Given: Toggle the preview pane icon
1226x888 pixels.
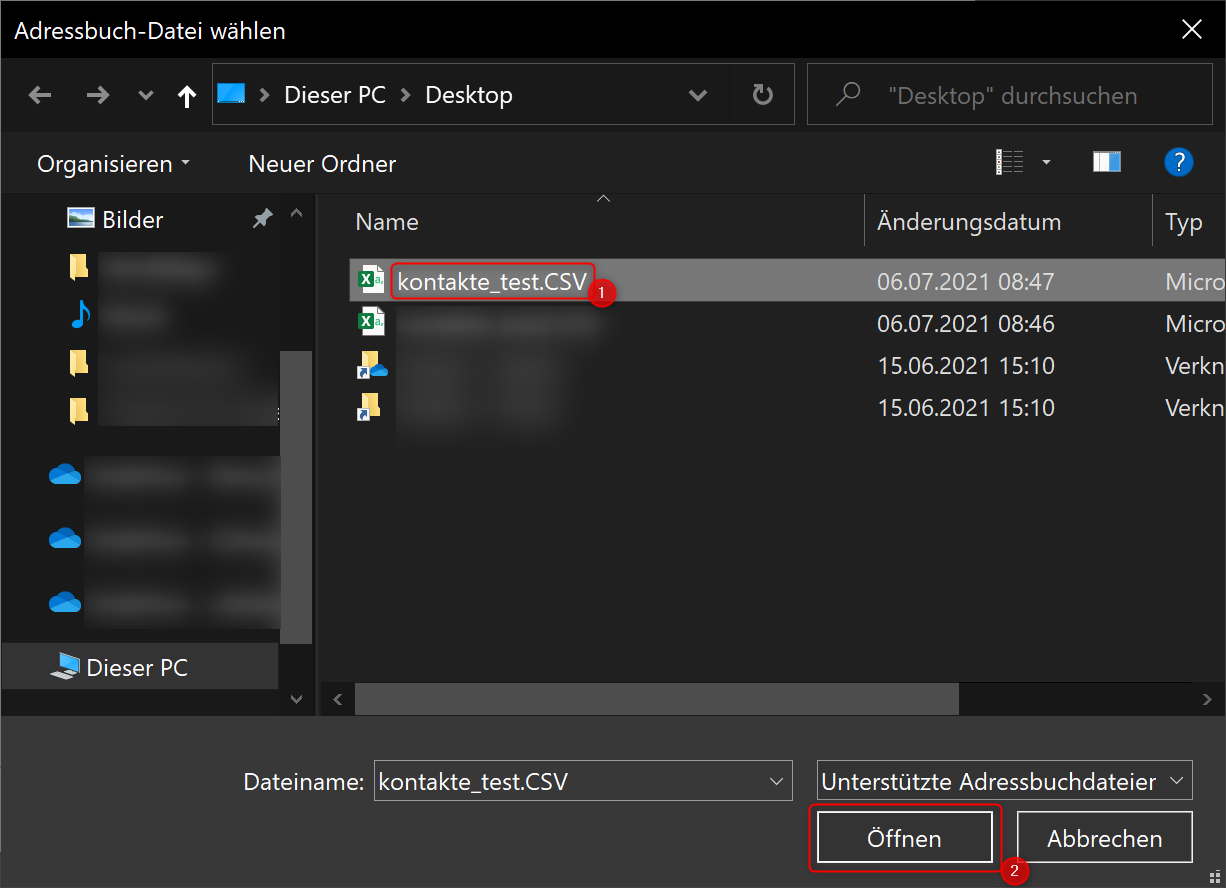Looking at the screenshot, I should coord(1107,162).
